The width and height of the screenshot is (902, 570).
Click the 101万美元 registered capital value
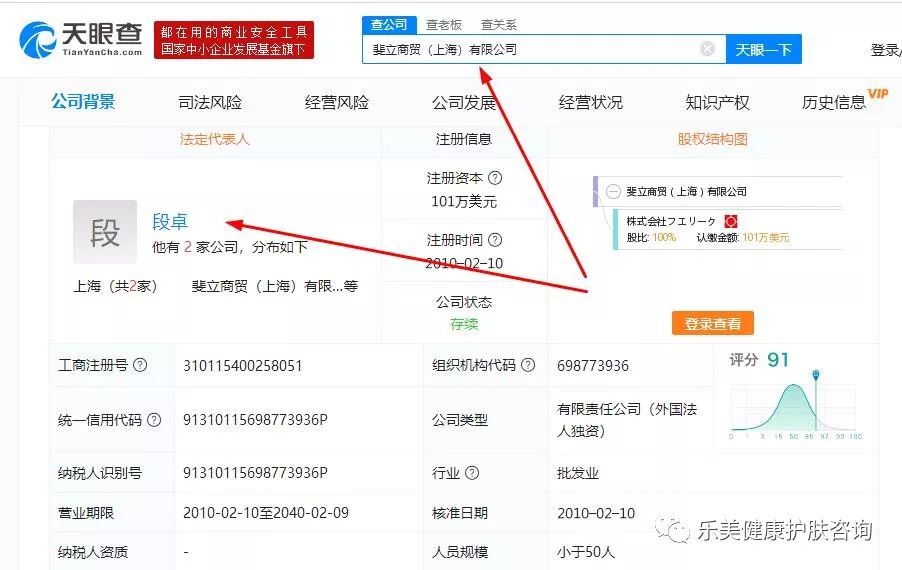click(464, 201)
